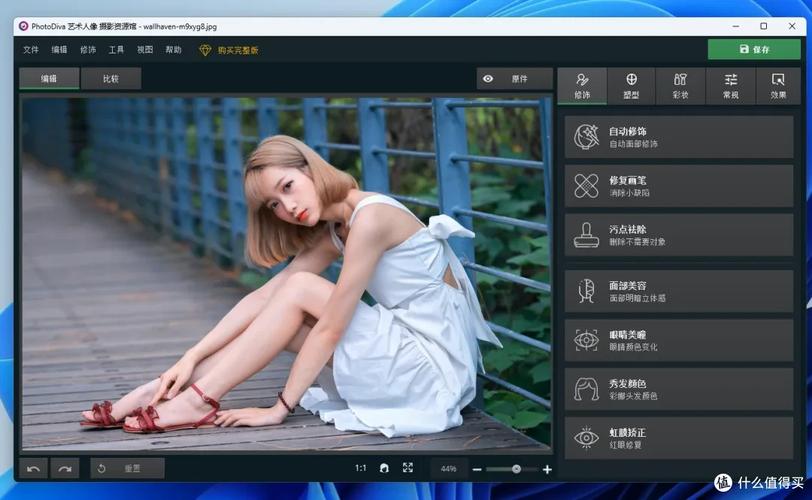The width and height of the screenshot is (812, 500).
Task: Switch to the 塑型 sculpt tab
Action: coord(631,86)
